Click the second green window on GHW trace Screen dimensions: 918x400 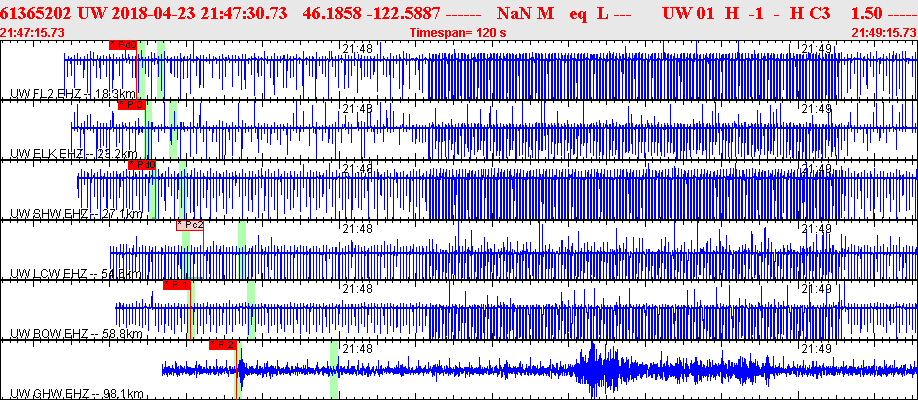[334, 370]
